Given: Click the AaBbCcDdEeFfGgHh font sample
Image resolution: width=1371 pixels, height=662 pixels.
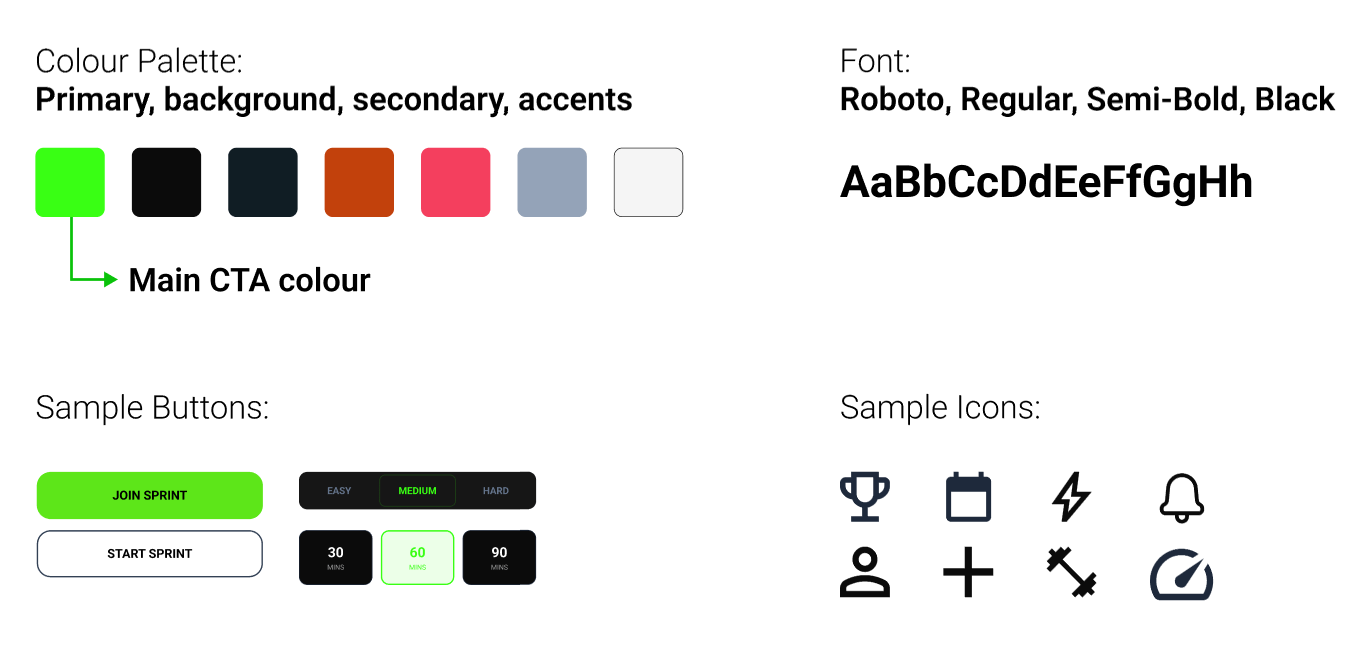Looking at the screenshot, I should point(1046,183).
